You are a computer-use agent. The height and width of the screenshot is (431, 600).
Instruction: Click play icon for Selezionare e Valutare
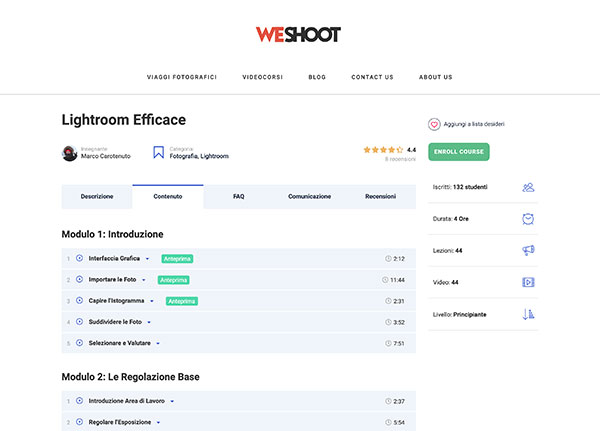(79, 343)
